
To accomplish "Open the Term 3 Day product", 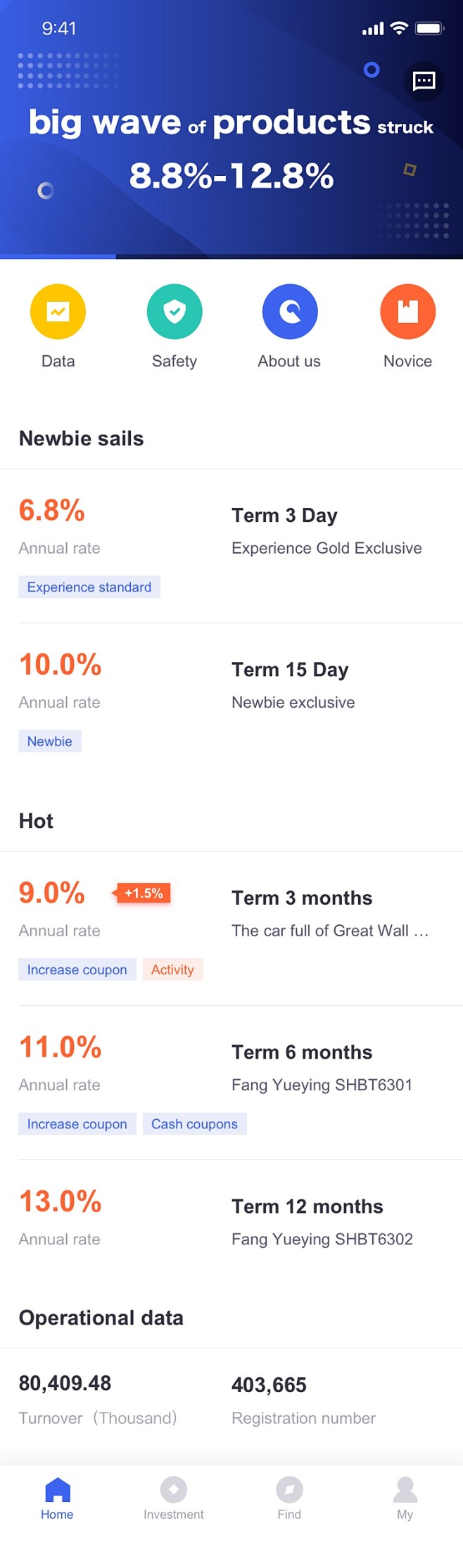I will click(231, 547).
